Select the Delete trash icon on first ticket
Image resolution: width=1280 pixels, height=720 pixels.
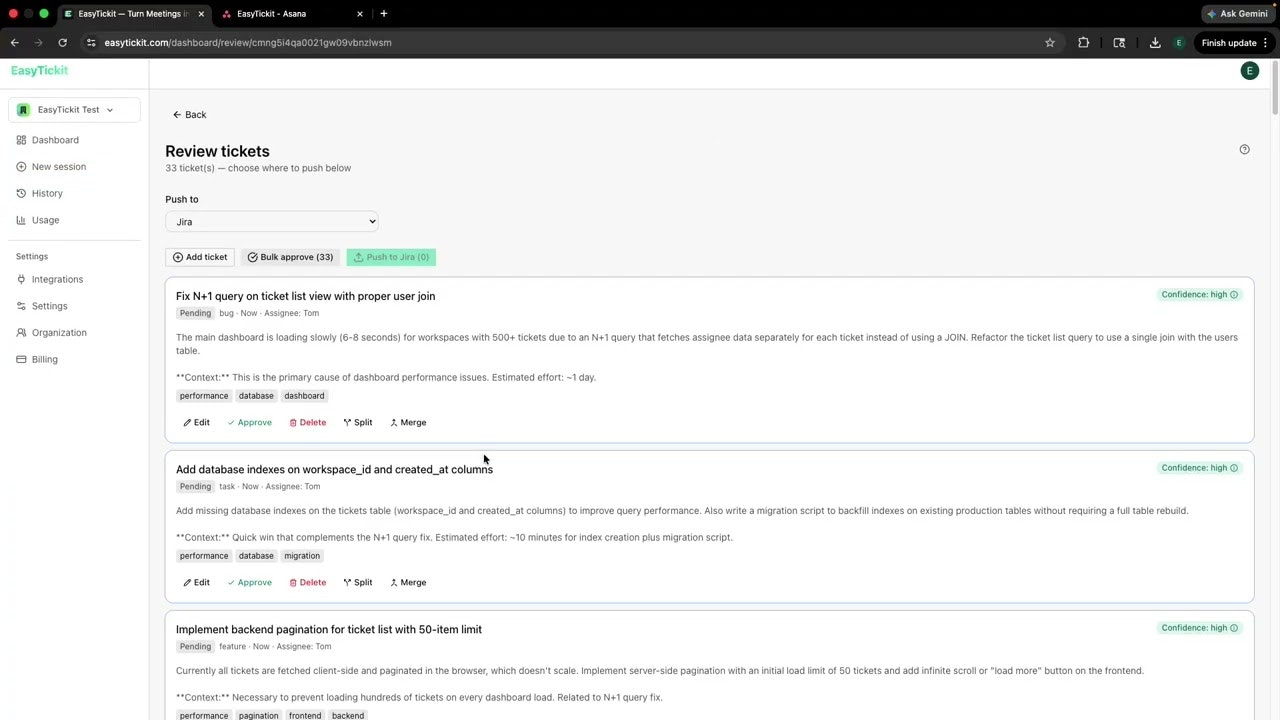tap(294, 422)
